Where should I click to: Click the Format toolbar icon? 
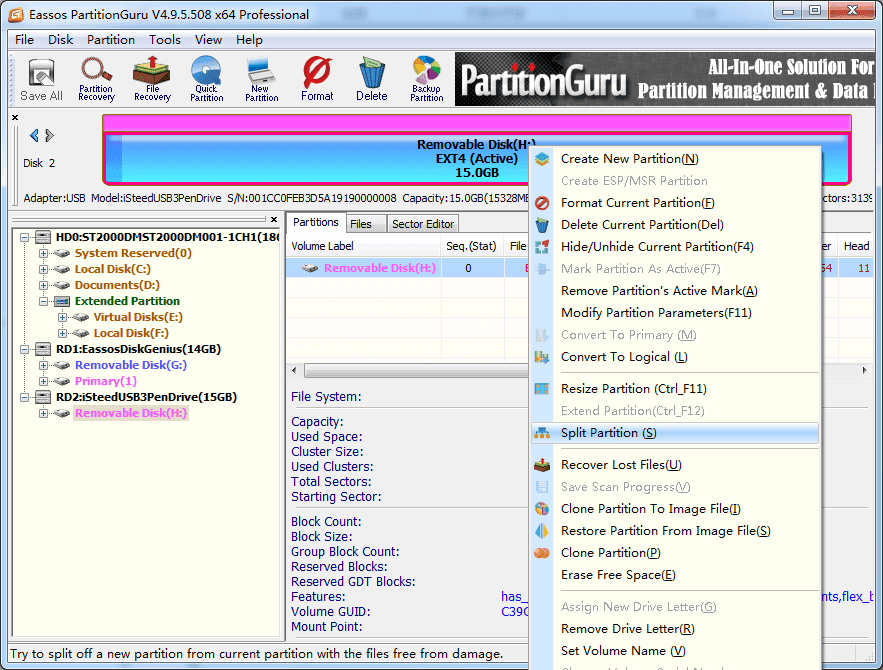317,80
